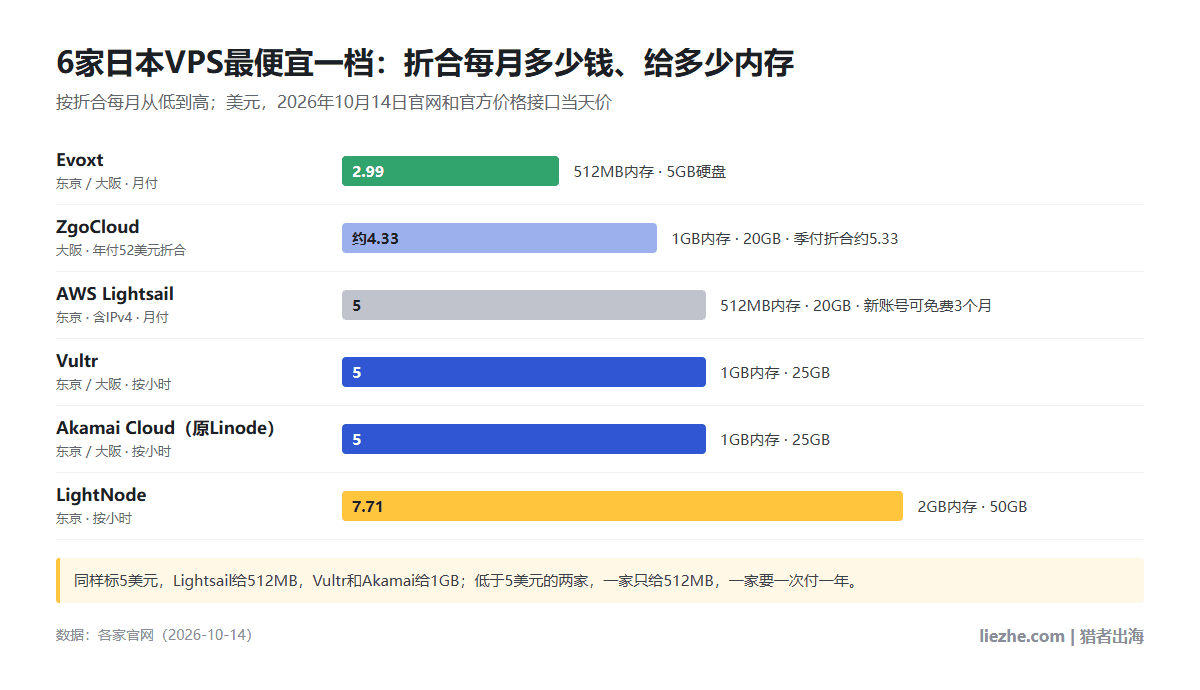
Task: Click the subtext 东京 · 含IPv4 · 月付
Action: (x=112, y=318)
